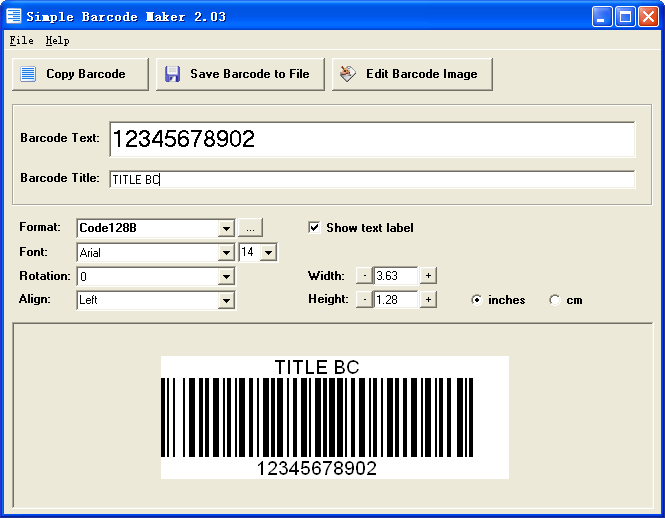Close the Simple Barcode Maker window
Image resolution: width=665 pixels, height=518 pixels.
(x=648, y=17)
